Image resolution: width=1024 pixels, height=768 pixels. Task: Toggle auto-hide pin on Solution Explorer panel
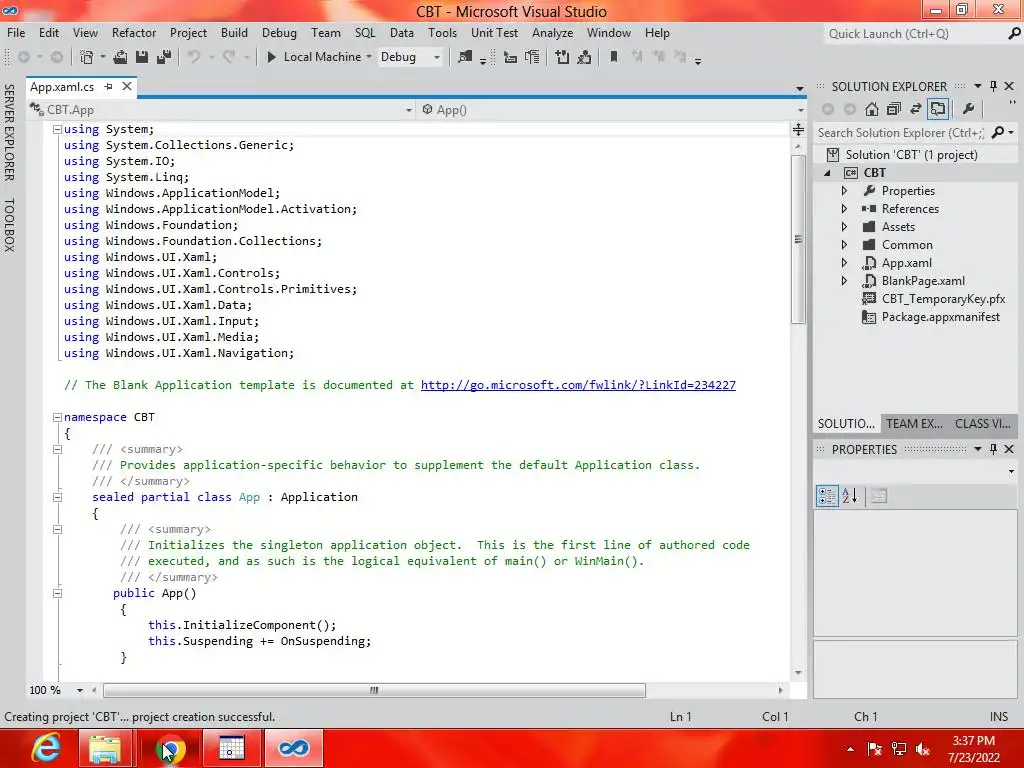(x=993, y=86)
